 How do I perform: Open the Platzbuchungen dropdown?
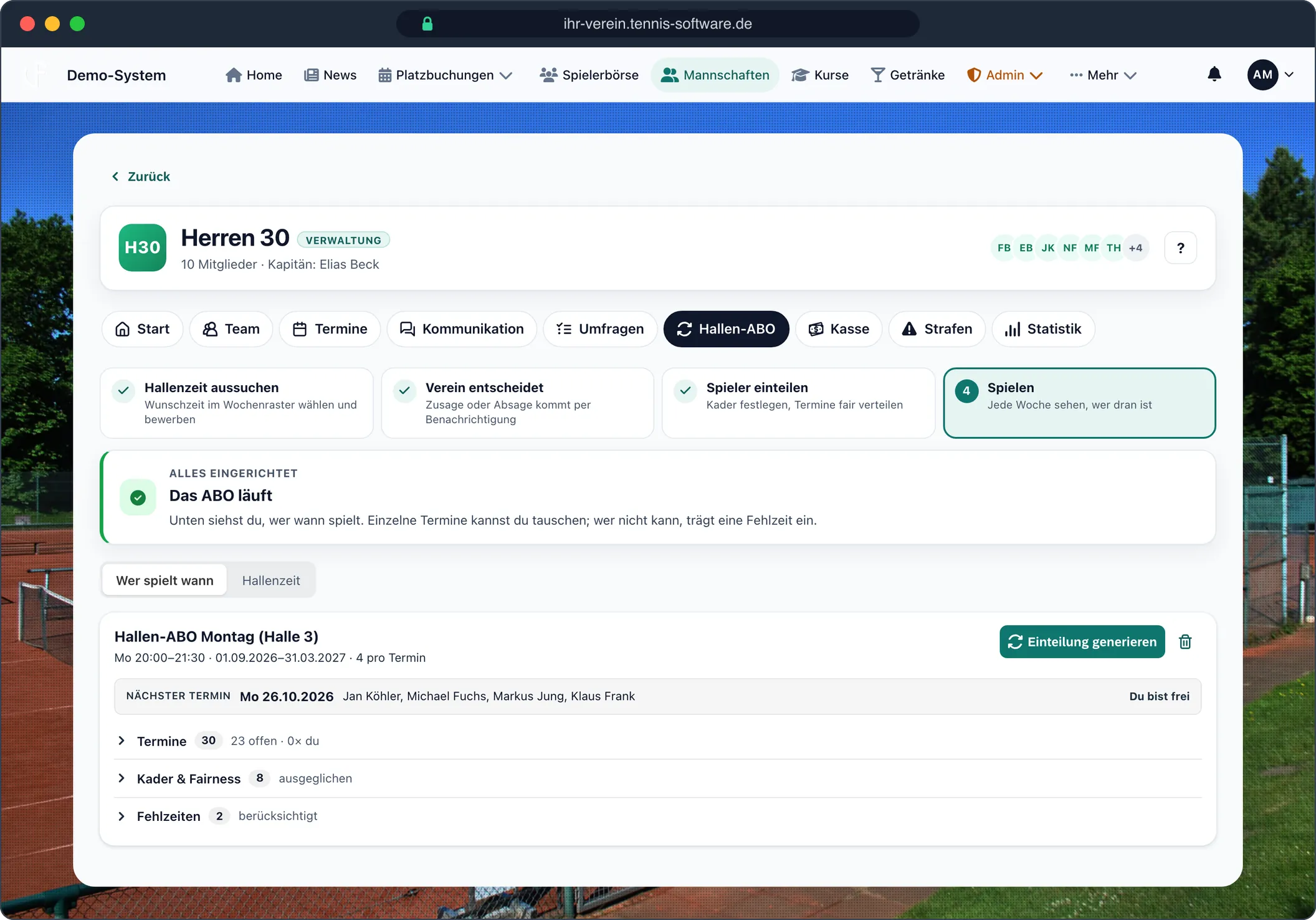coord(446,75)
